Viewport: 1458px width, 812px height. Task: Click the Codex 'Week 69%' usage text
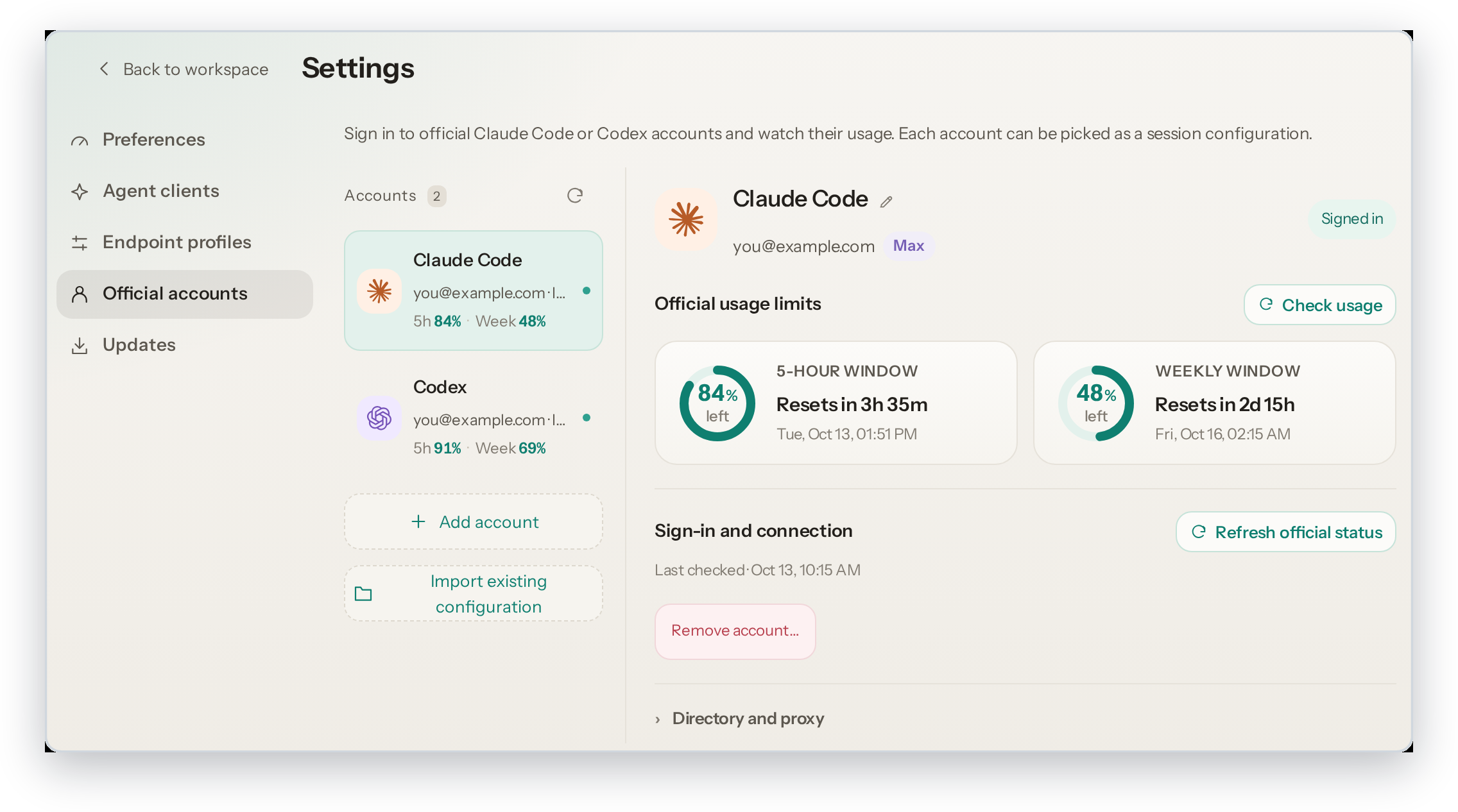tap(510, 448)
